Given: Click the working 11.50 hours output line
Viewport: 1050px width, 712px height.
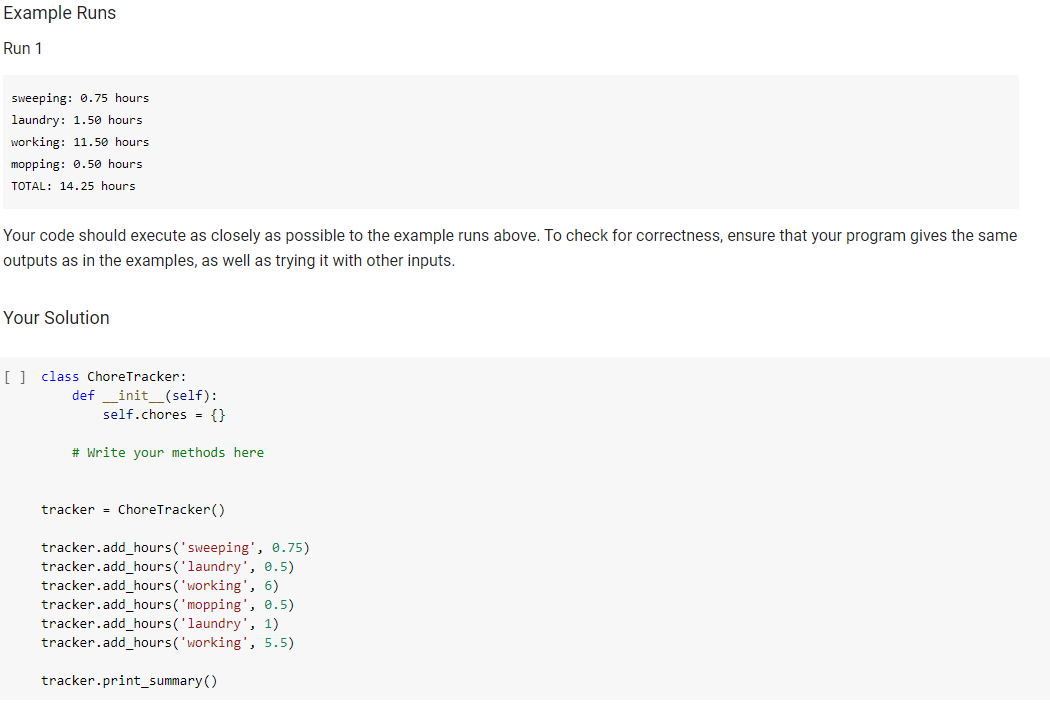Looking at the screenshot, I should pos(78,141).
